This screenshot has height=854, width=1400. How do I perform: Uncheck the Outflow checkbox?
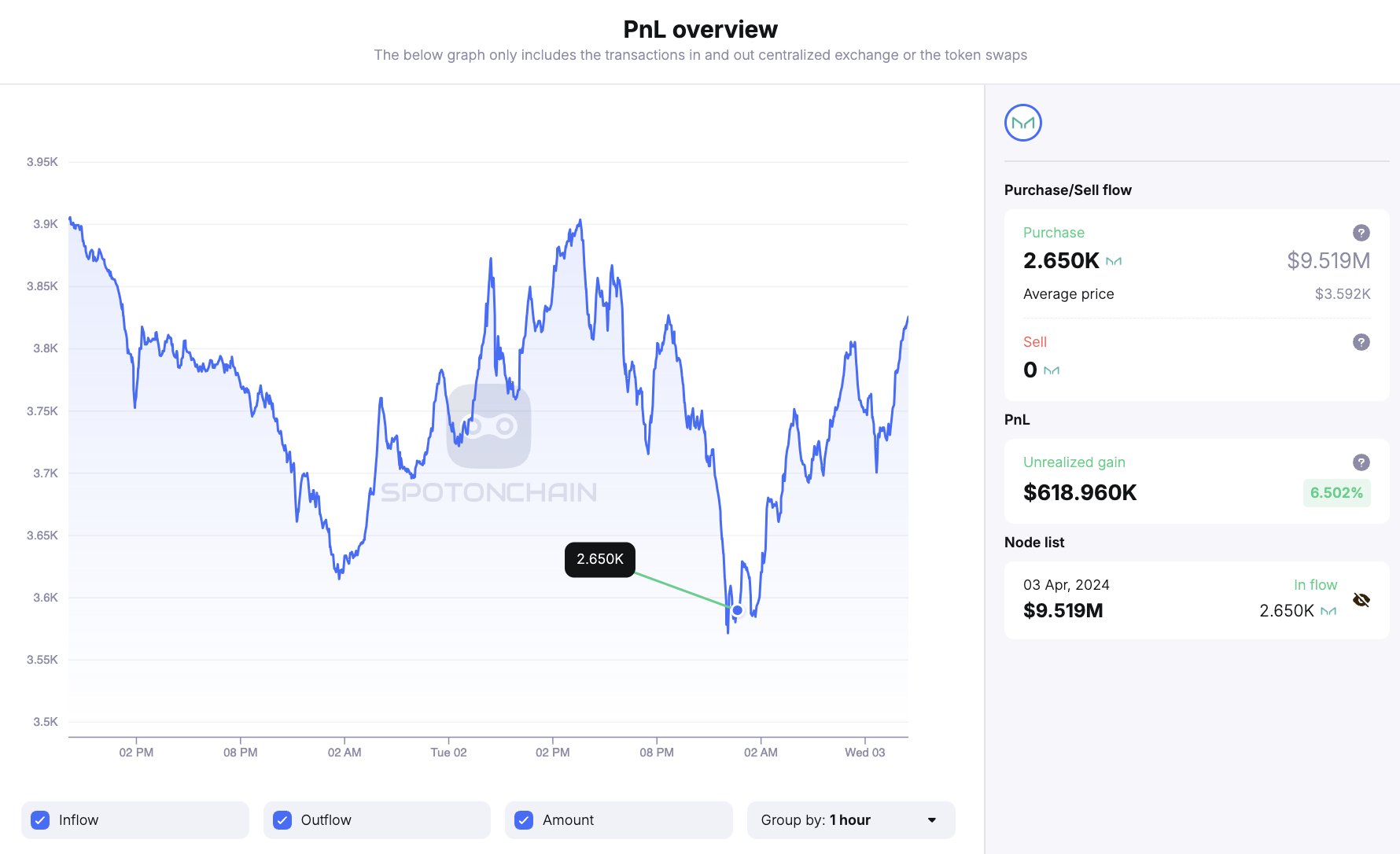(x=282, y=820)
